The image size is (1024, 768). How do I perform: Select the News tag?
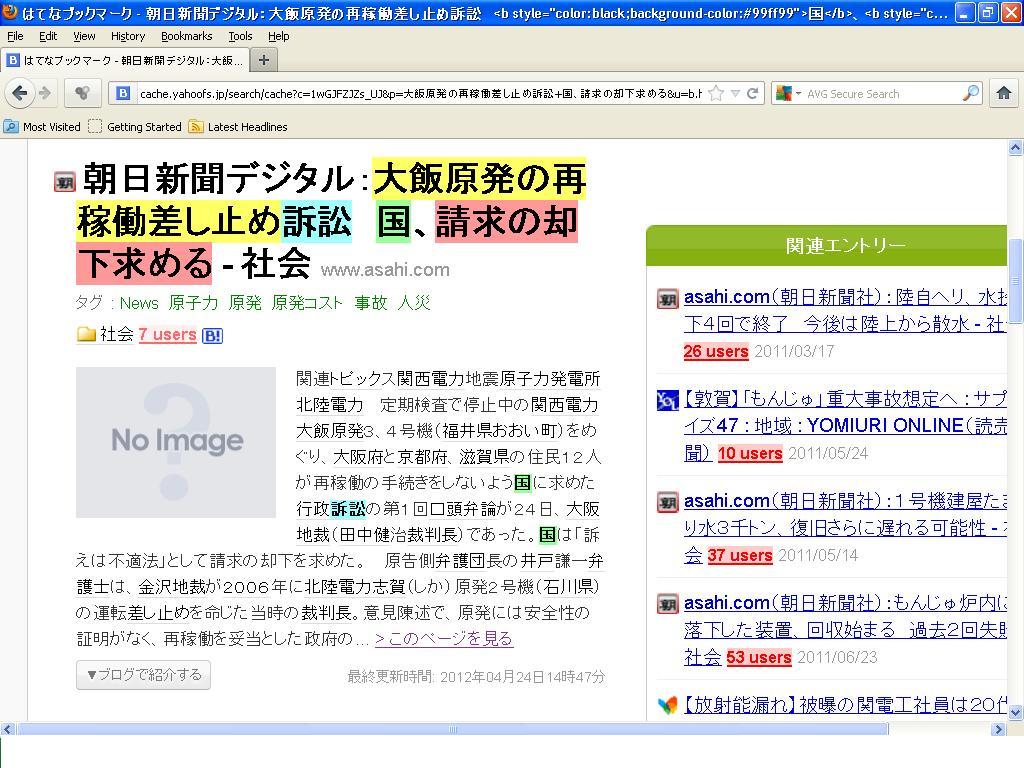139,303
